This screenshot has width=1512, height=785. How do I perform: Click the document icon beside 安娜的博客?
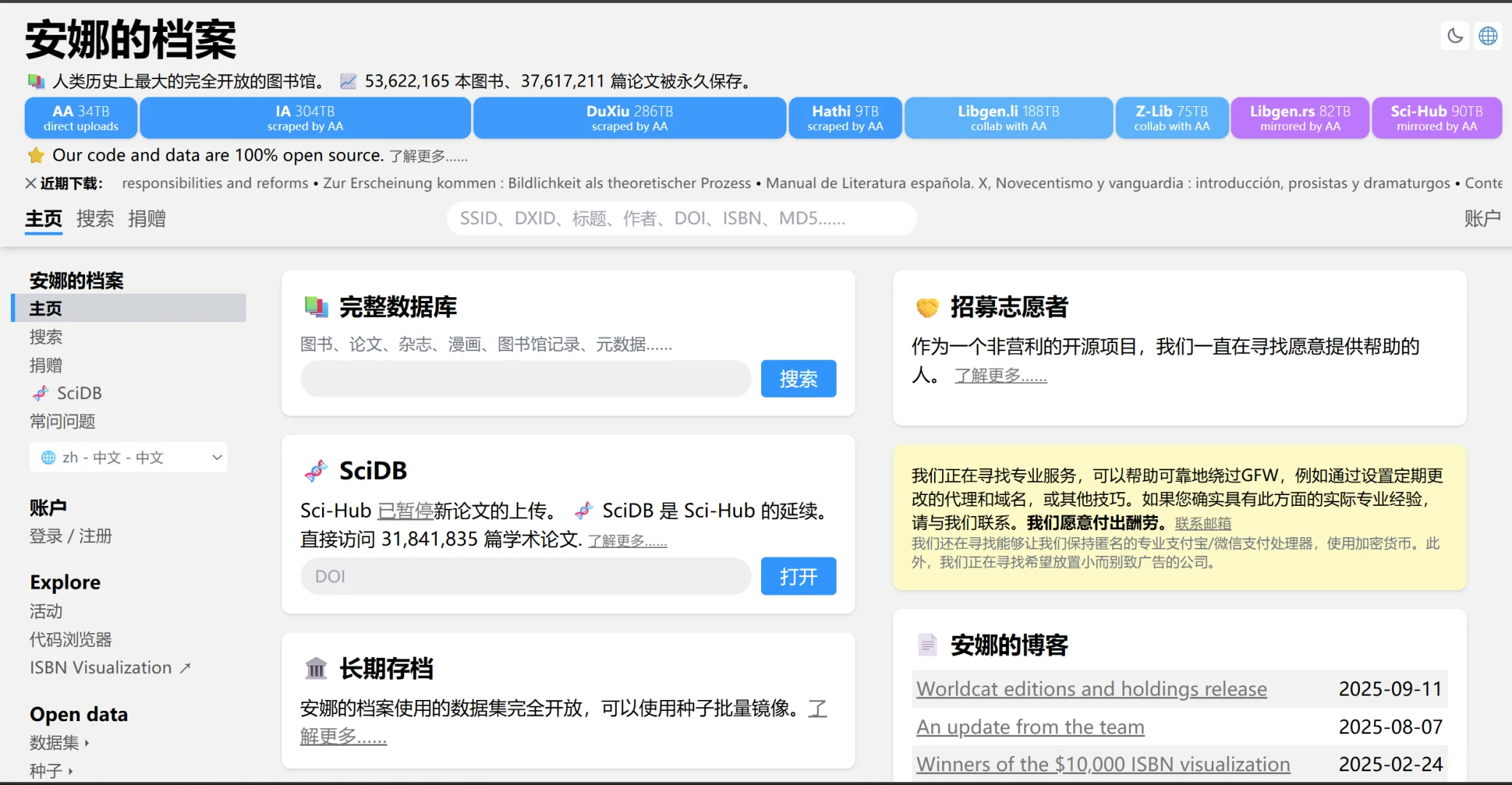coord(928,645)
